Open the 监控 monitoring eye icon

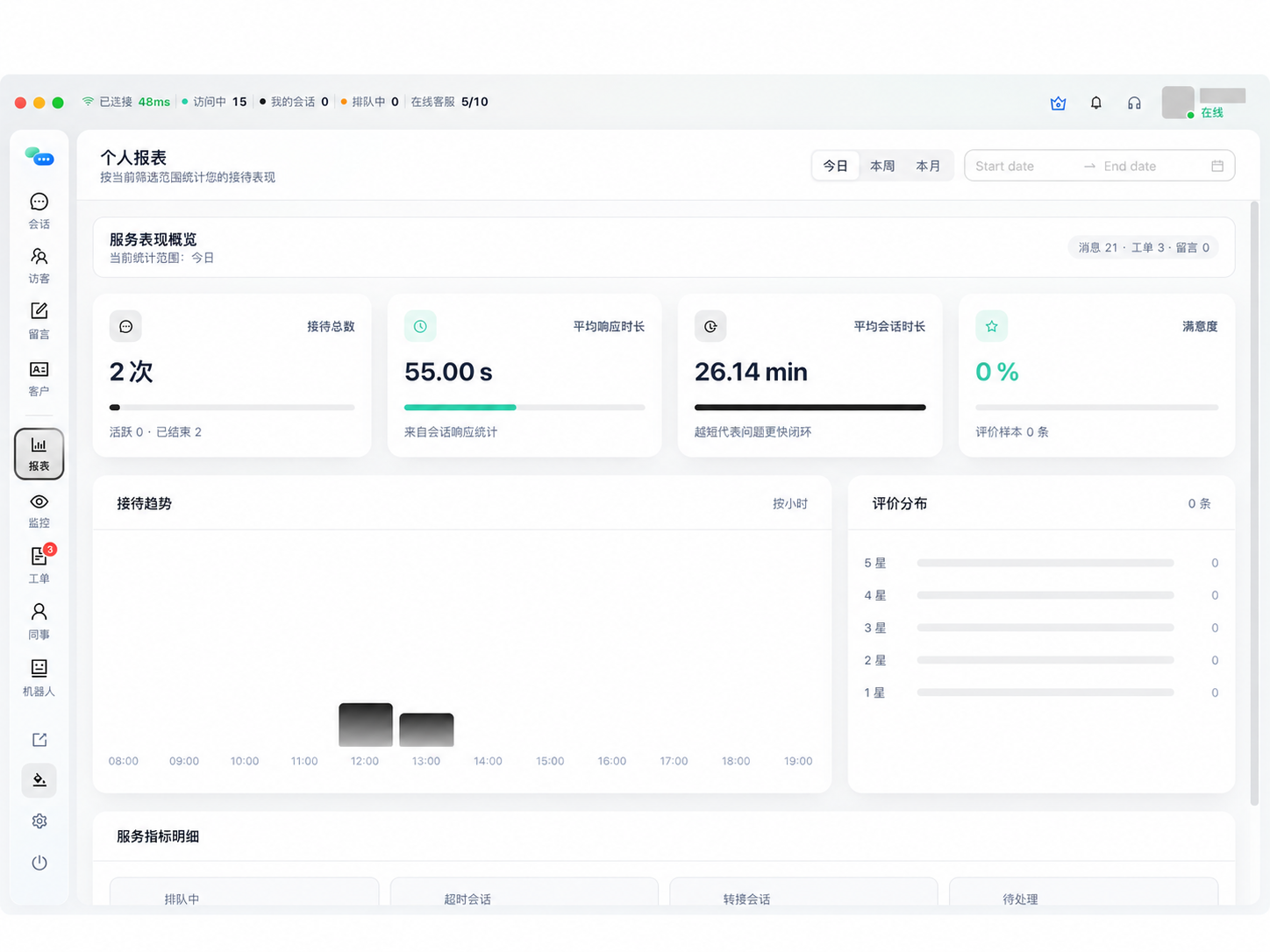coord(39,510)
